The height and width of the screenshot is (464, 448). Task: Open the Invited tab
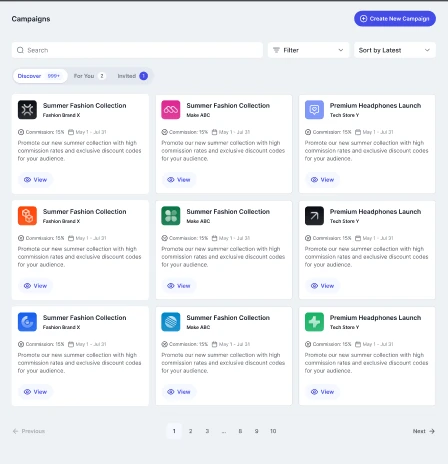(x=132, y=76)
